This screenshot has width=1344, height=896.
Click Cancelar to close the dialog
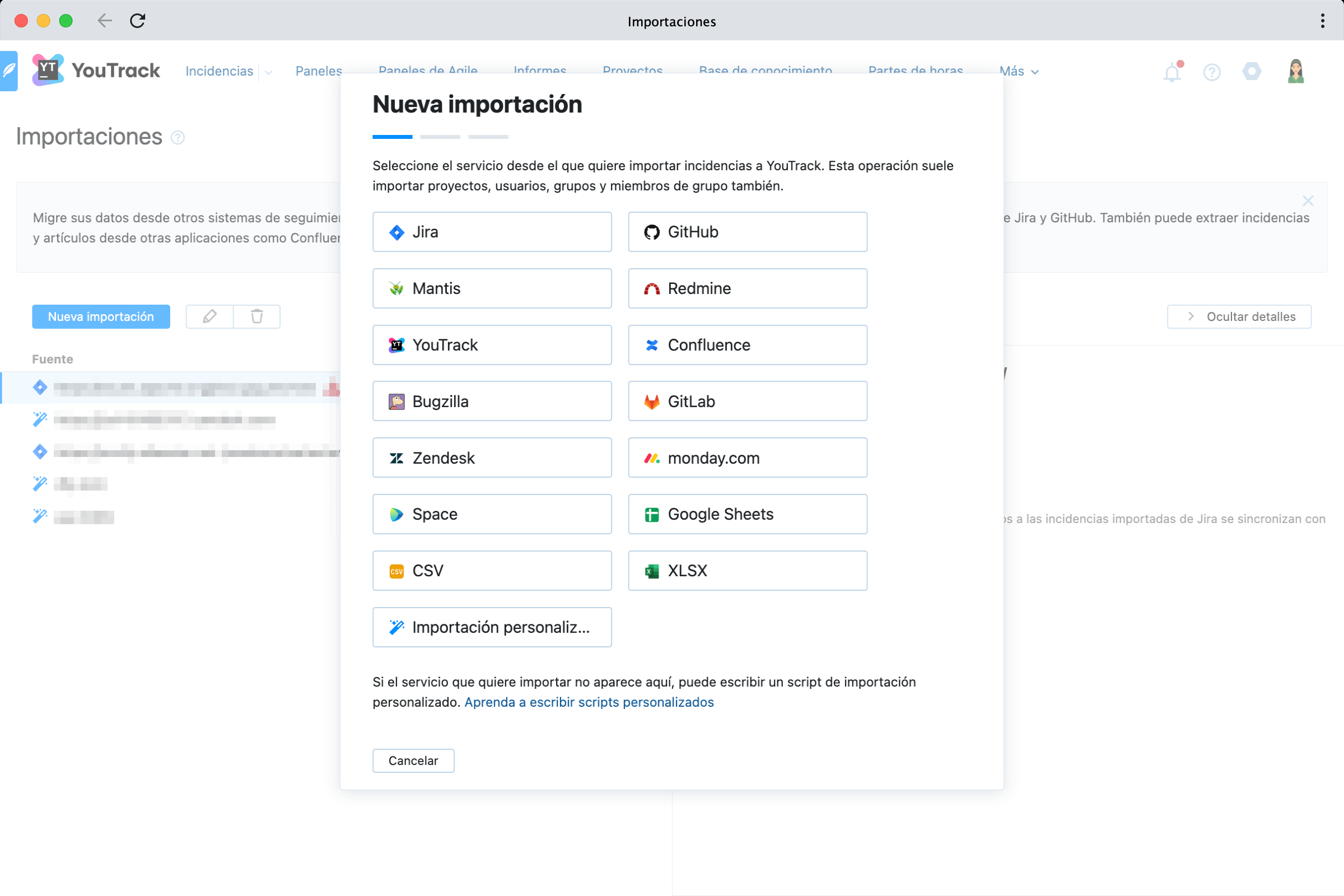click(x=413, y=760)
